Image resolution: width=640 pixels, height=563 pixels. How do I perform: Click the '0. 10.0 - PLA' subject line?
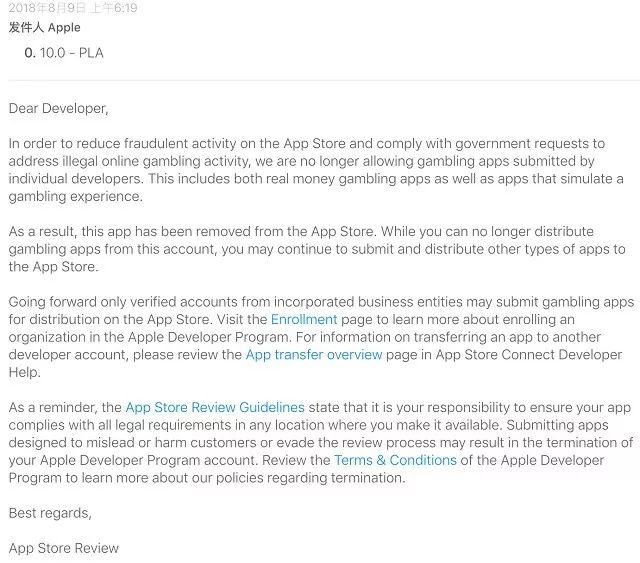click(64, 53)
